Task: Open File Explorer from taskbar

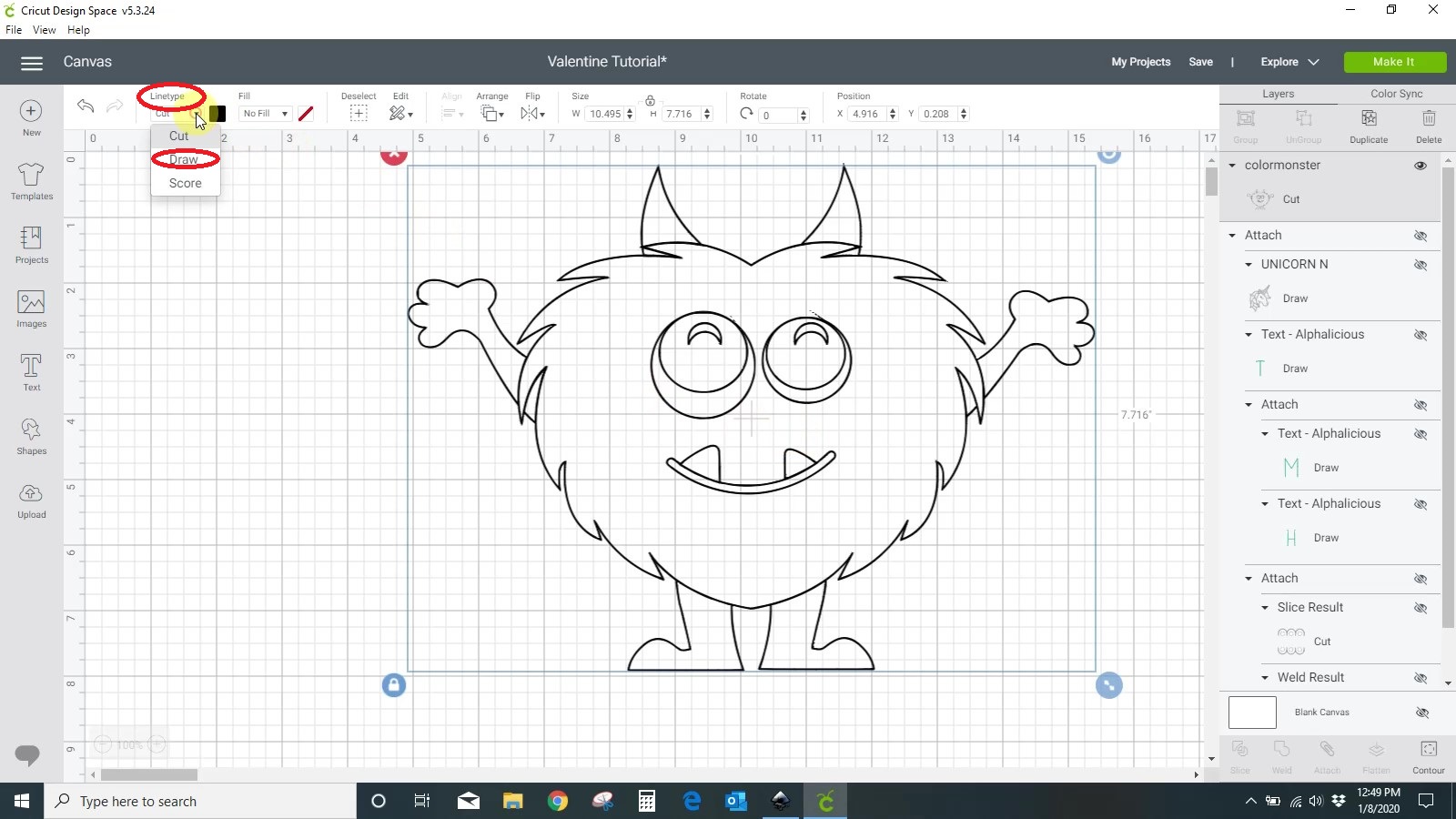Action: pyautogui.click(x=513, y=801)
